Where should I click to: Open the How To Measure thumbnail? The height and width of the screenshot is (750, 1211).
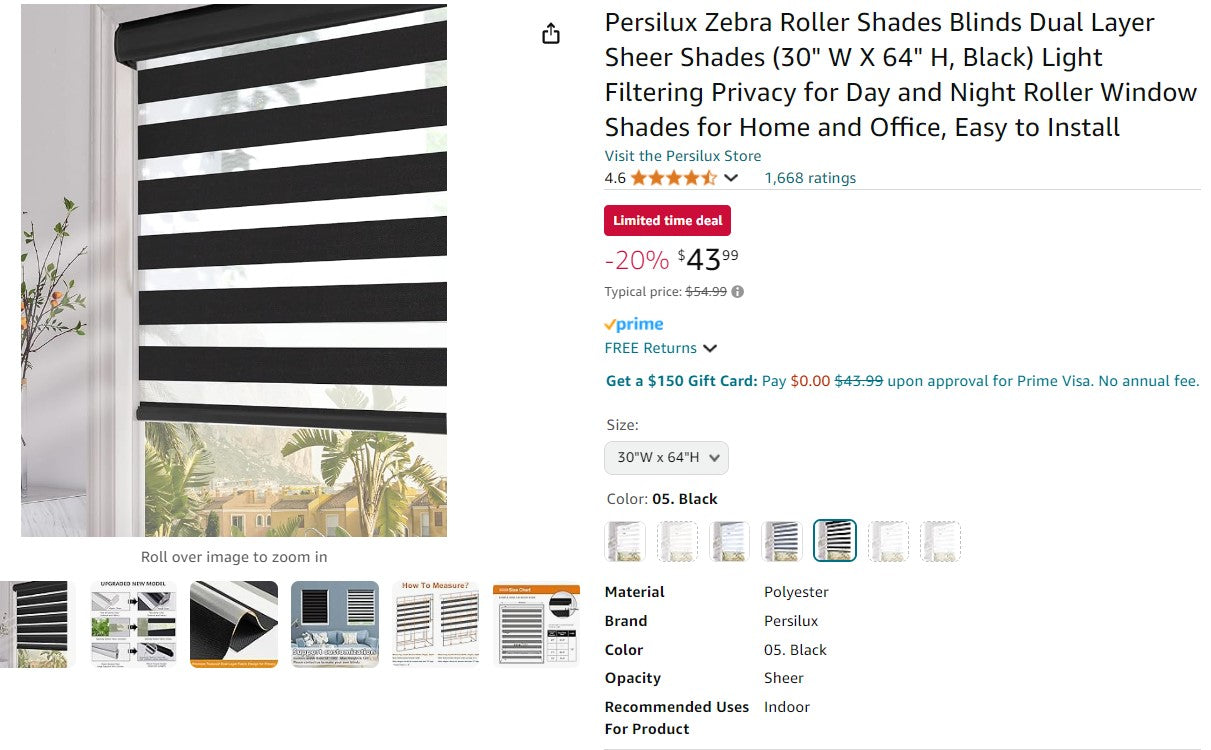[435, 622]
